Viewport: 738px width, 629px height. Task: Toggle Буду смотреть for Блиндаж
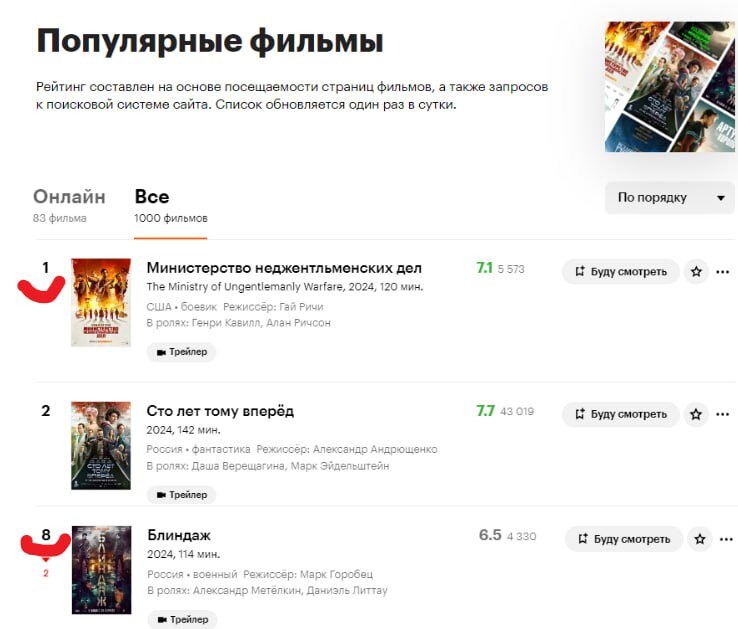pyautogui.click(x=624, y=539)
